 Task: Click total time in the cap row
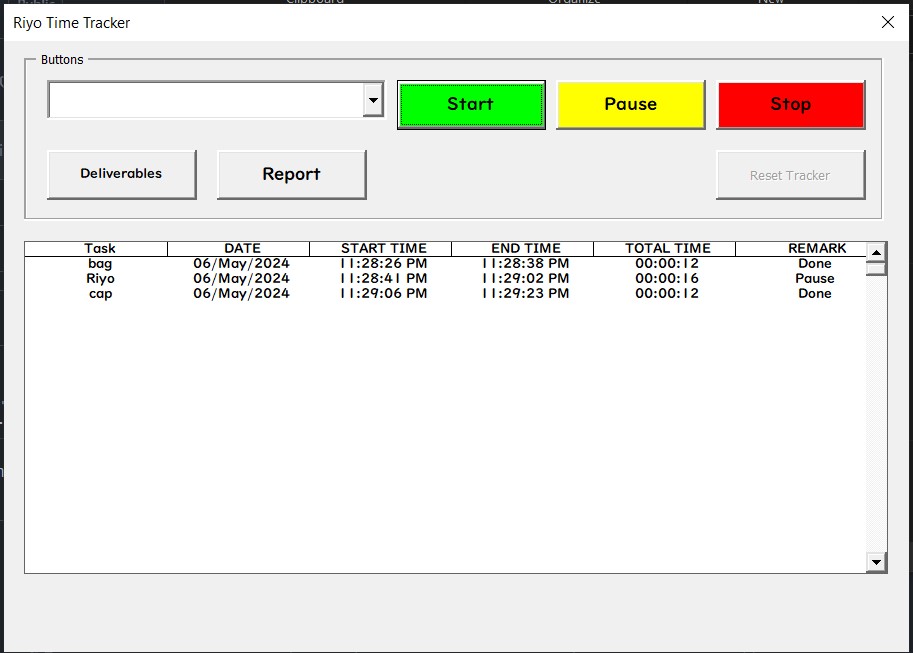click(x=667, y=294)
